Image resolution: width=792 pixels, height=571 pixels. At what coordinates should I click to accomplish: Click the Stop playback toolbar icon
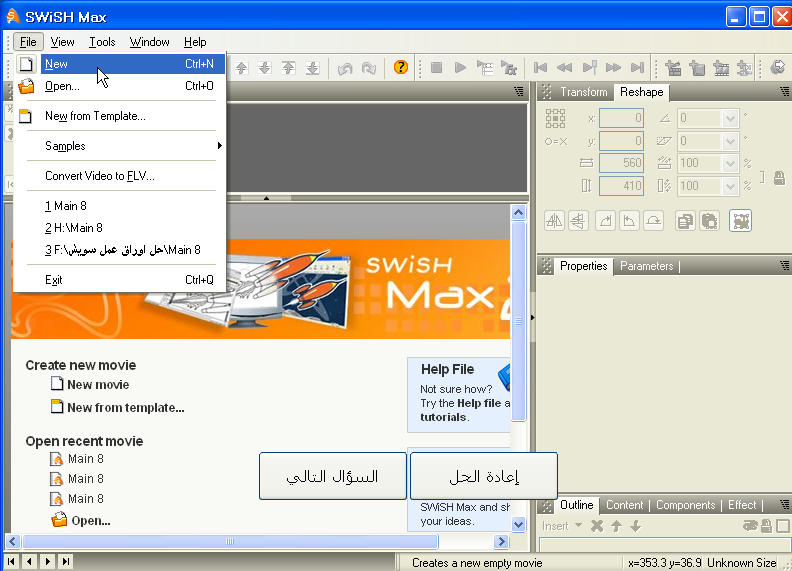pos(436,68)
